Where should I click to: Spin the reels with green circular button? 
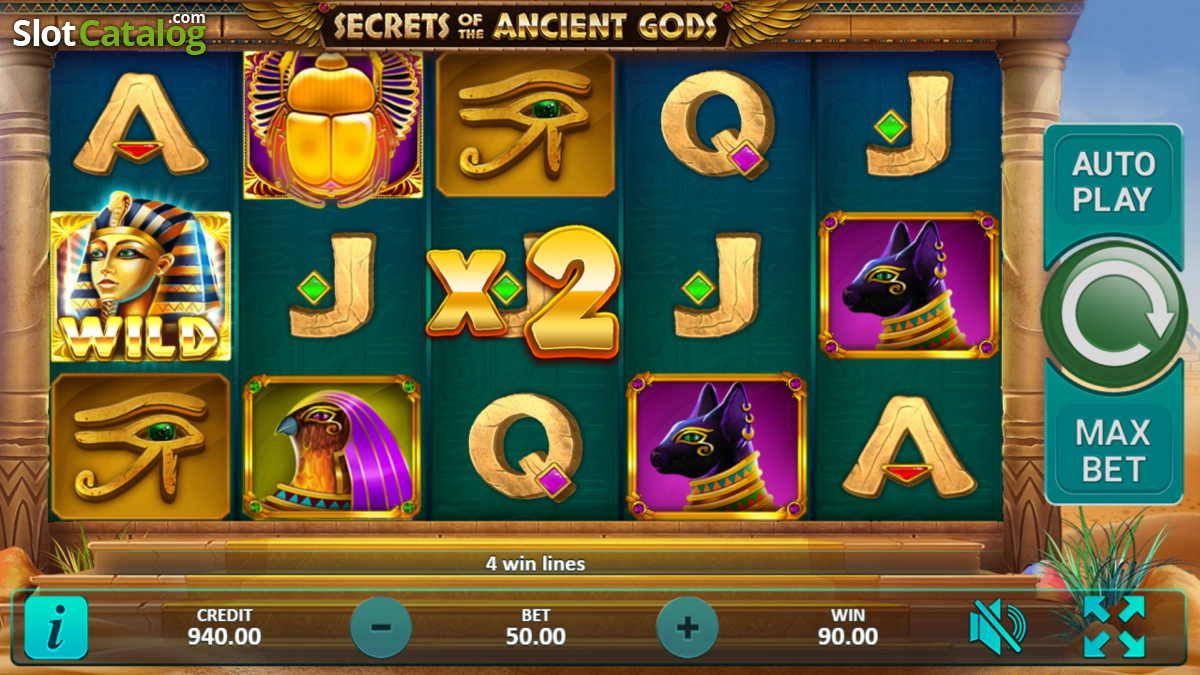click(1114, 313)
